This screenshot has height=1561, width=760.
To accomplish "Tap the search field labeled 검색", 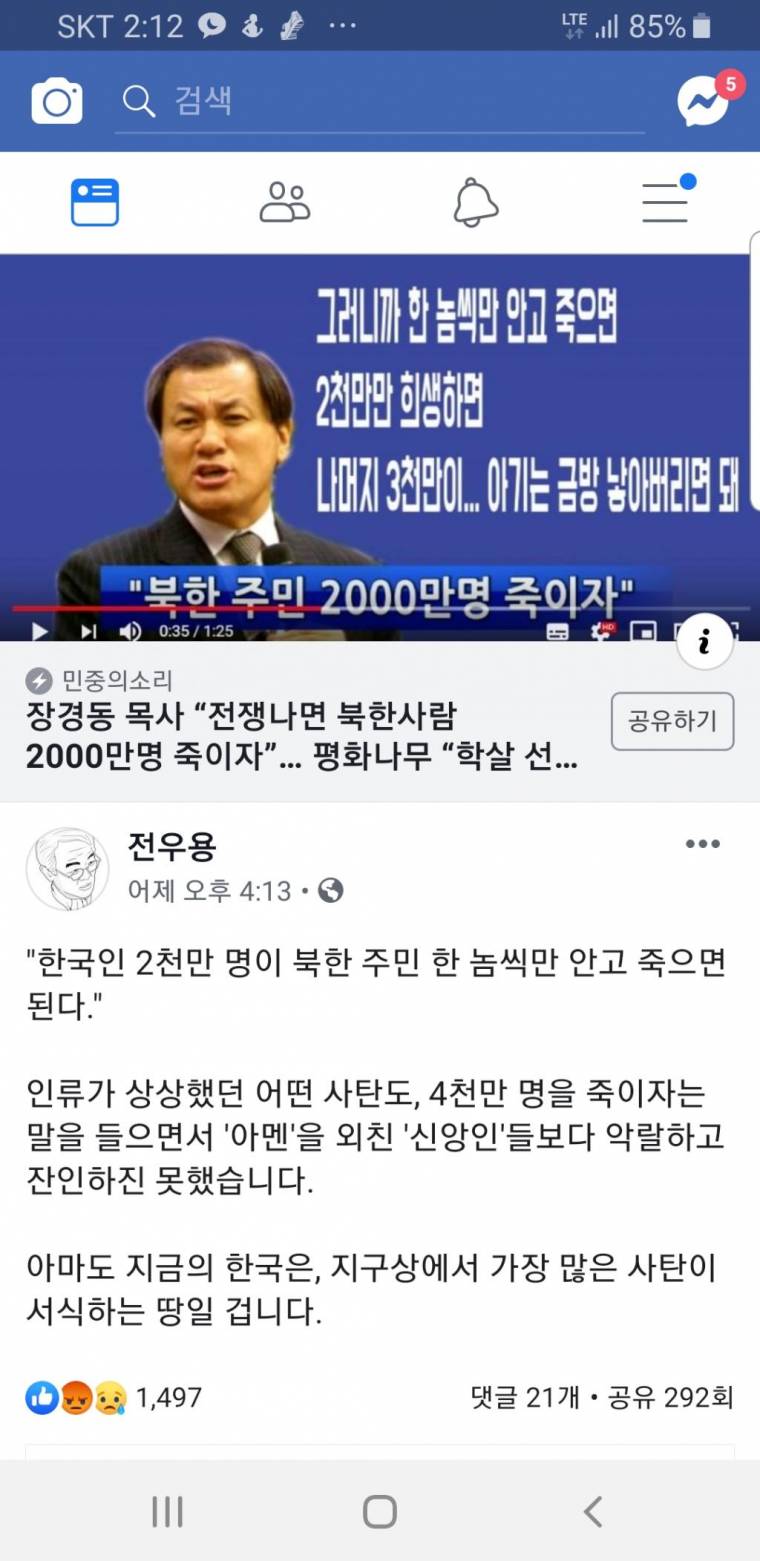I will point(380,101).
